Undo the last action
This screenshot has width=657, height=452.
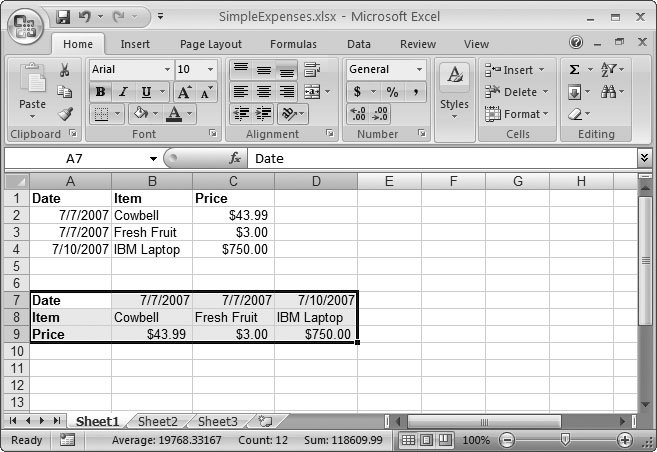coord(85,17)
